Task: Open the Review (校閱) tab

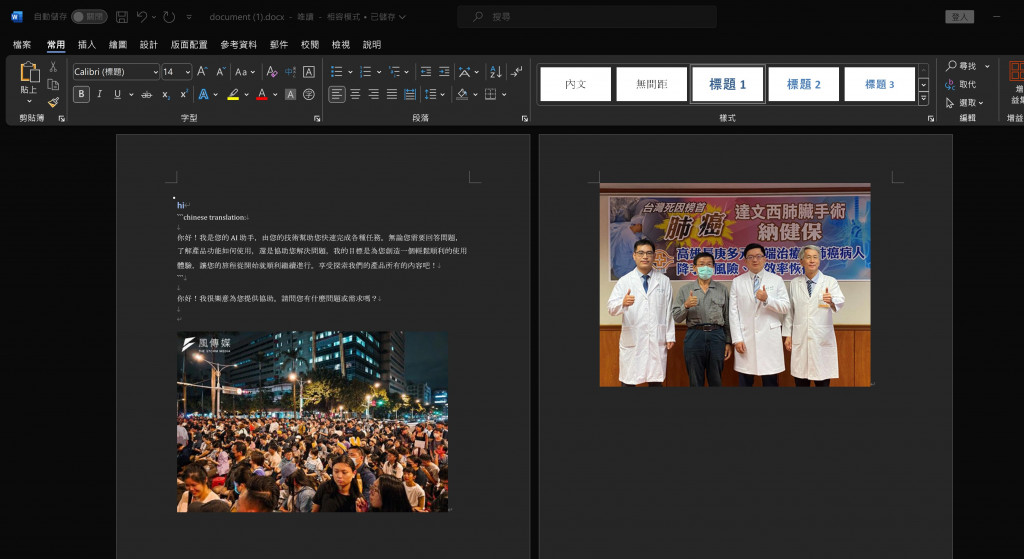Action: coord(310,44)
